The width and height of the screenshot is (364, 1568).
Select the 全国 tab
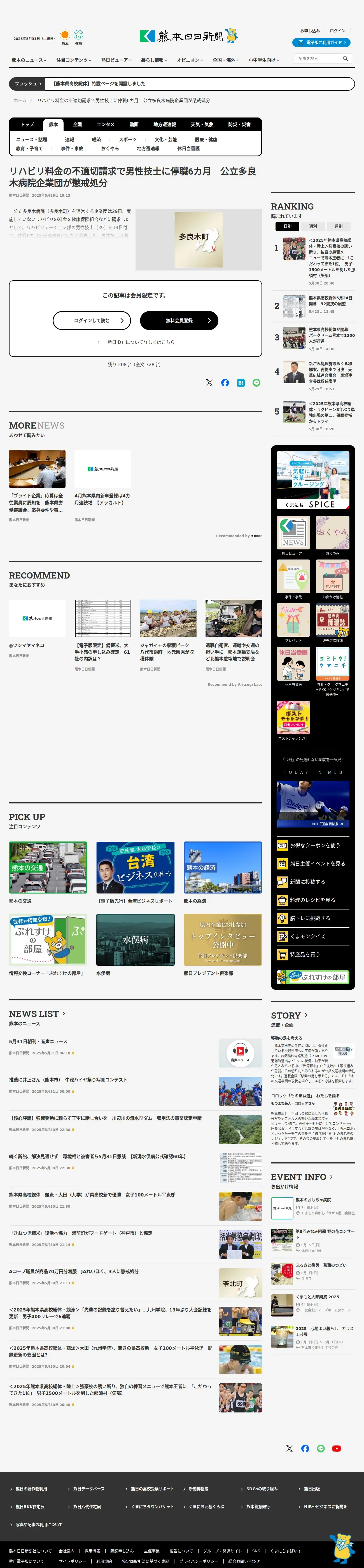(78, 124)
